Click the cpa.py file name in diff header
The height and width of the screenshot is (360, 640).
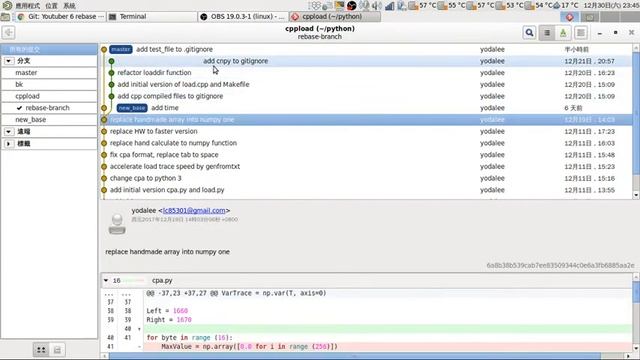coord(162,280)
